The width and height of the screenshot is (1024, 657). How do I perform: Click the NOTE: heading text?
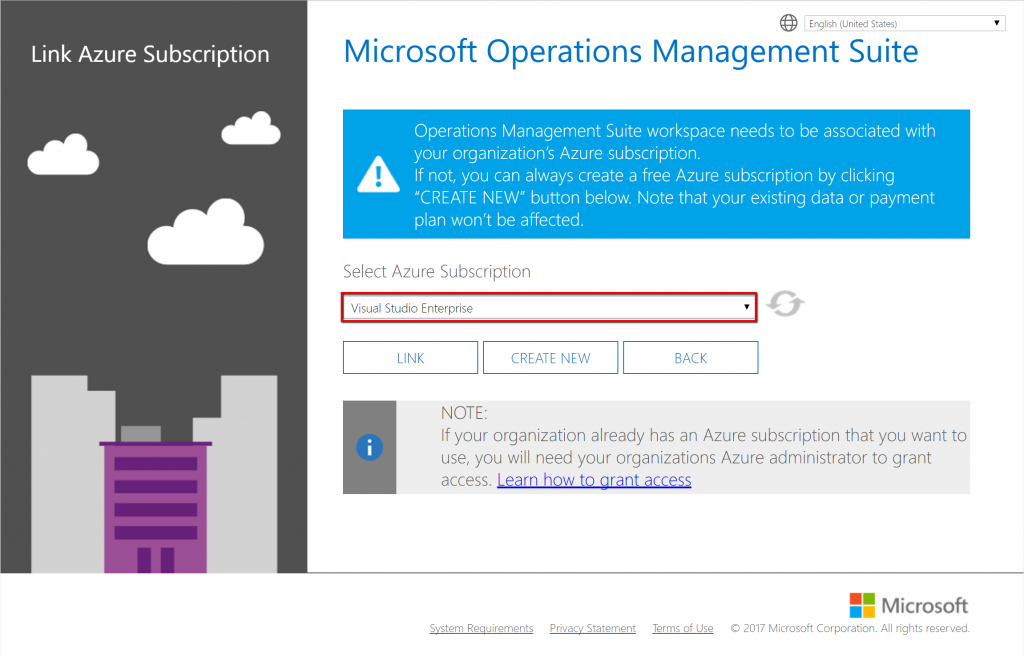point(464,413)
